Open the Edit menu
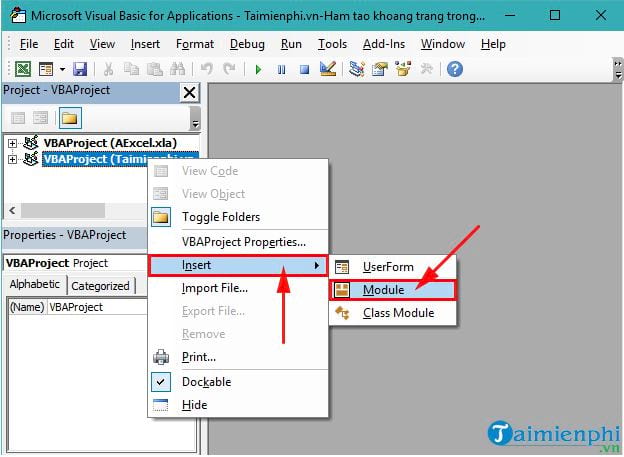The height and width of the screenshot is (457, 624). [x=64, y=44]
